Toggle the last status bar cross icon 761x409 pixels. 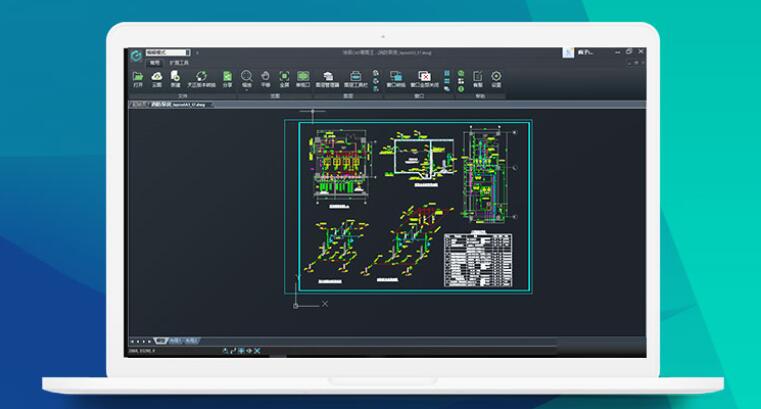(258, 350)
